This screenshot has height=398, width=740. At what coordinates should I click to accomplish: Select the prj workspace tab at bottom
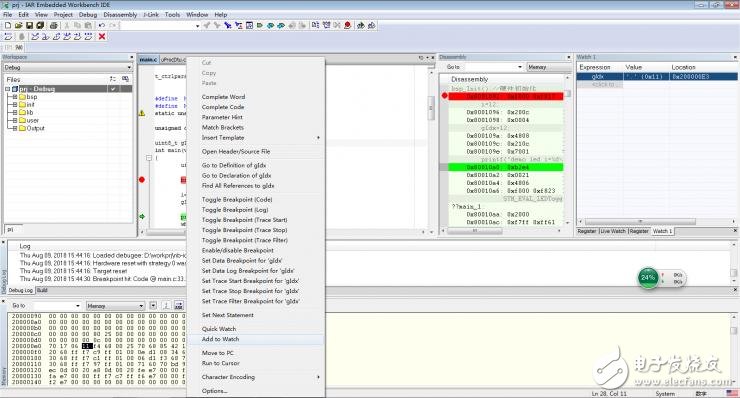coord(11,229)
